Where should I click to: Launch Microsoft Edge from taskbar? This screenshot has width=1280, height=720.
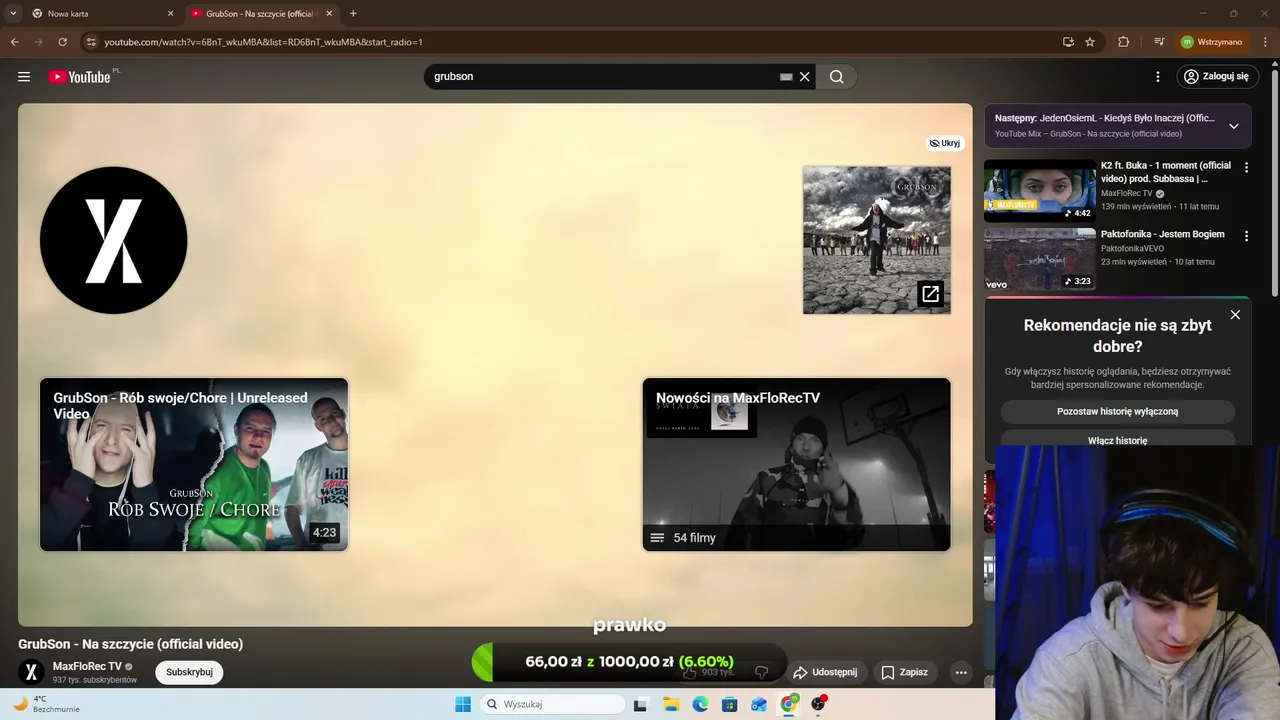[x=700, y=704]
